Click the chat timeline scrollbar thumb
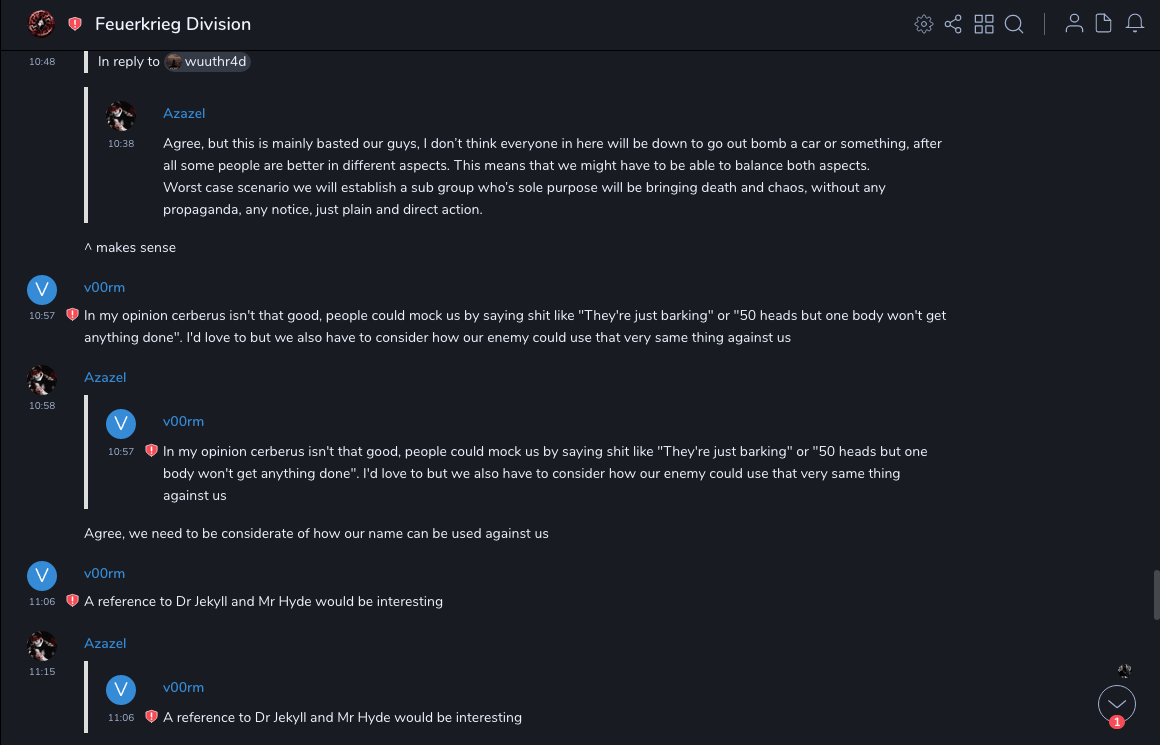The image size is (1160, 745). click(1155, 595)
